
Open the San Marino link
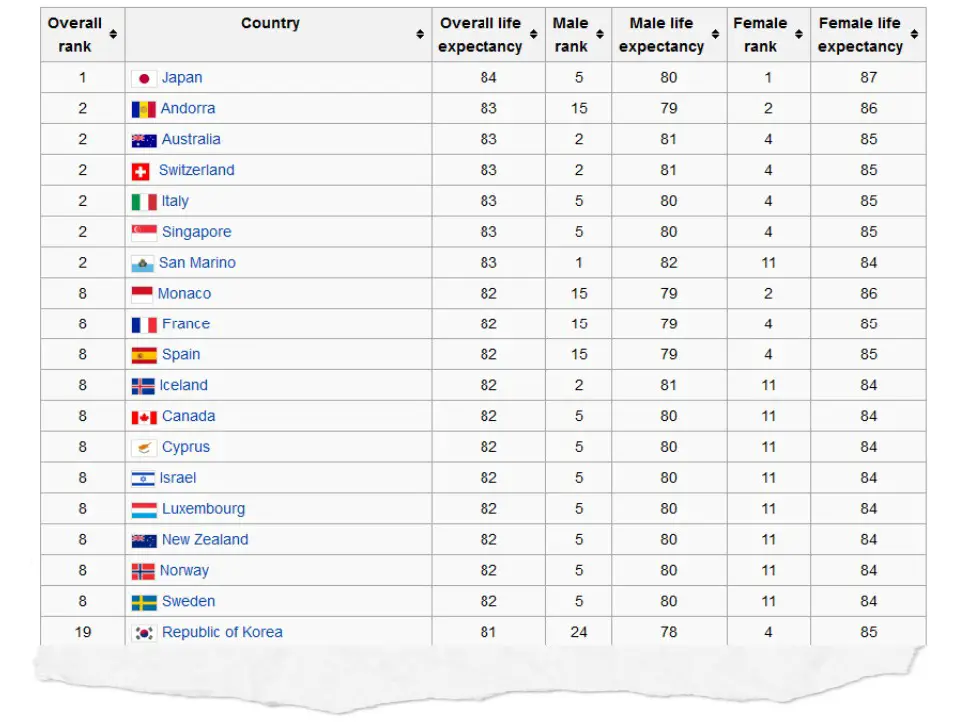tap(197, 263)
